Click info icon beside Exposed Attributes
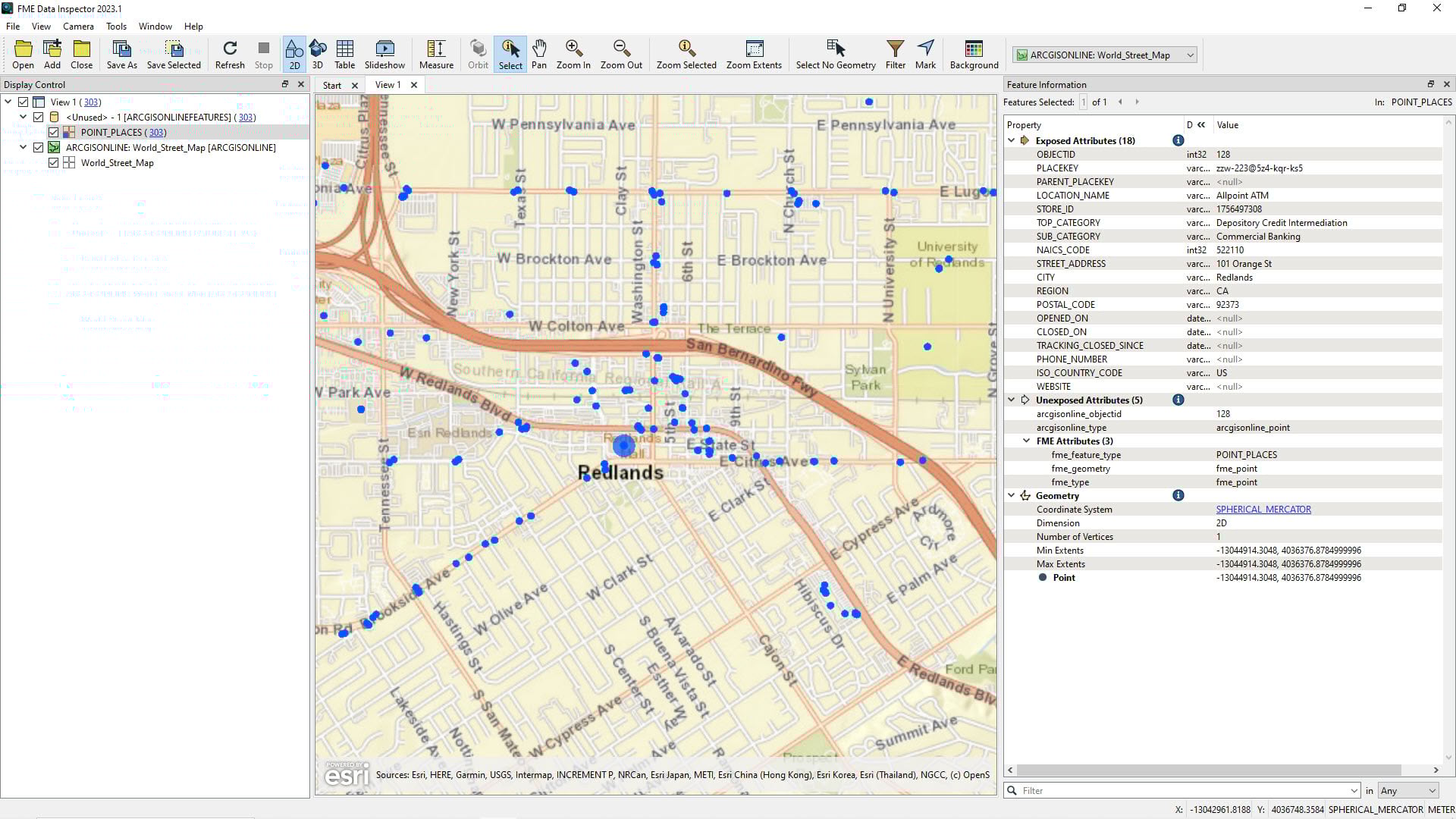This screenshot has height=819, width=1456. click(1178, 140)
